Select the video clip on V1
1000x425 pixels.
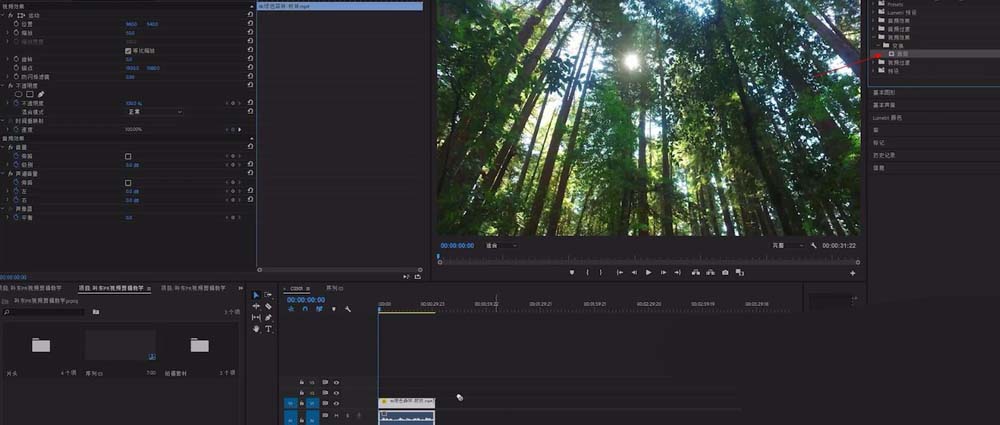407,403
